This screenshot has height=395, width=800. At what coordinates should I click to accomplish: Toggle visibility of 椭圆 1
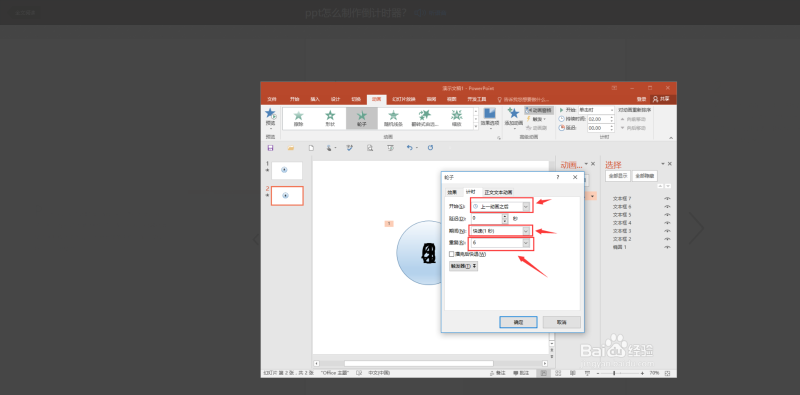coord(667,247)
